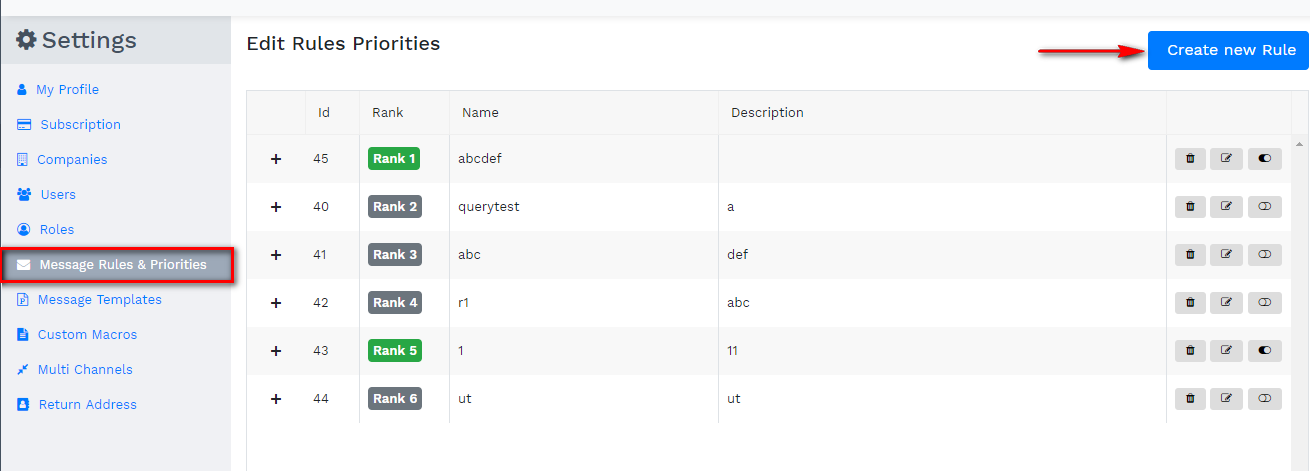Delete the Rank 6 ut rule
Screen dimensions: 1310x471
pyautogui.click(x=1190, y=399)
